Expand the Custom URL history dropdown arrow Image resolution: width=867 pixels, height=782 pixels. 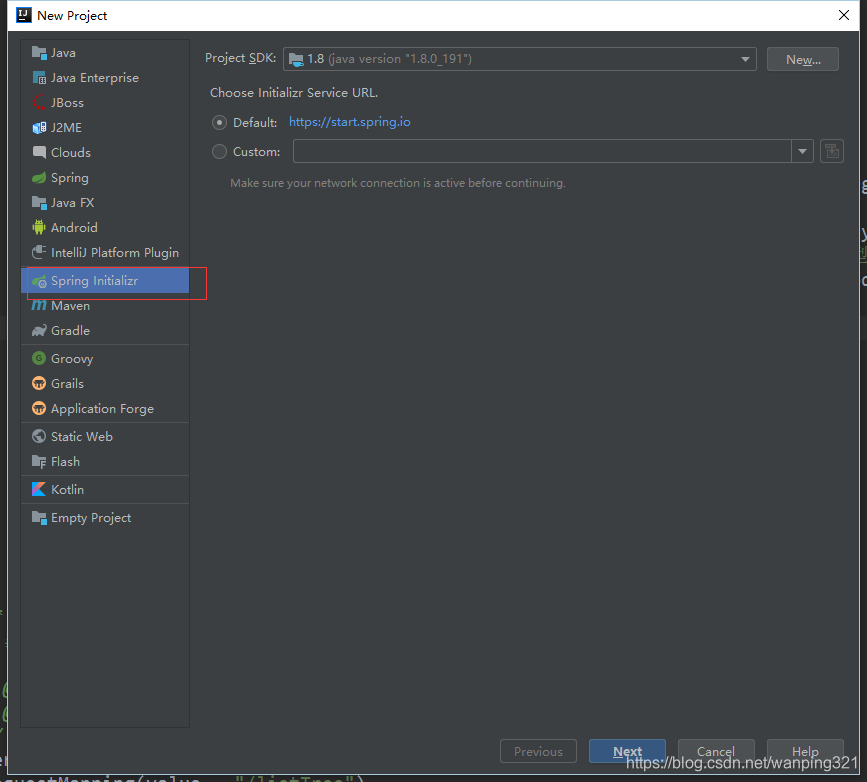point(802,151)
